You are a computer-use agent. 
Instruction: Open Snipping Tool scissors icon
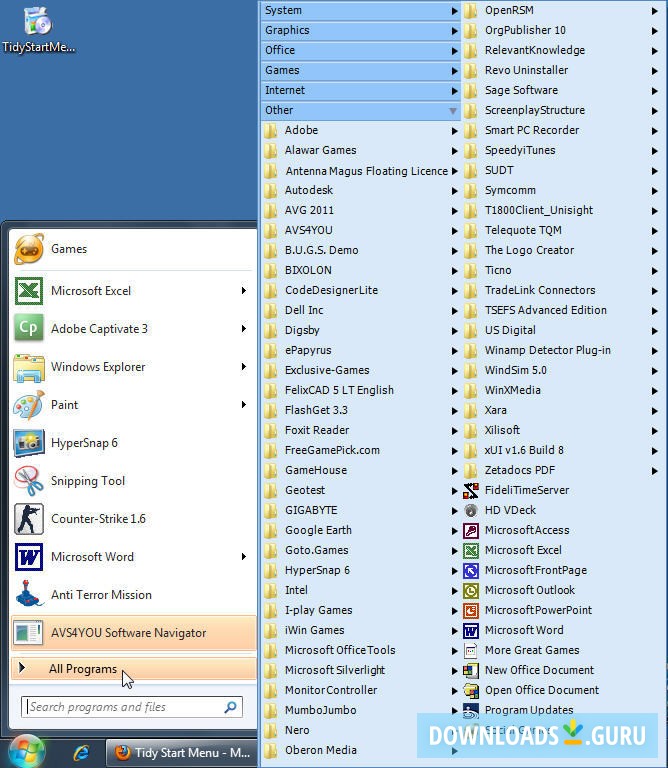[x=29, y=481]
